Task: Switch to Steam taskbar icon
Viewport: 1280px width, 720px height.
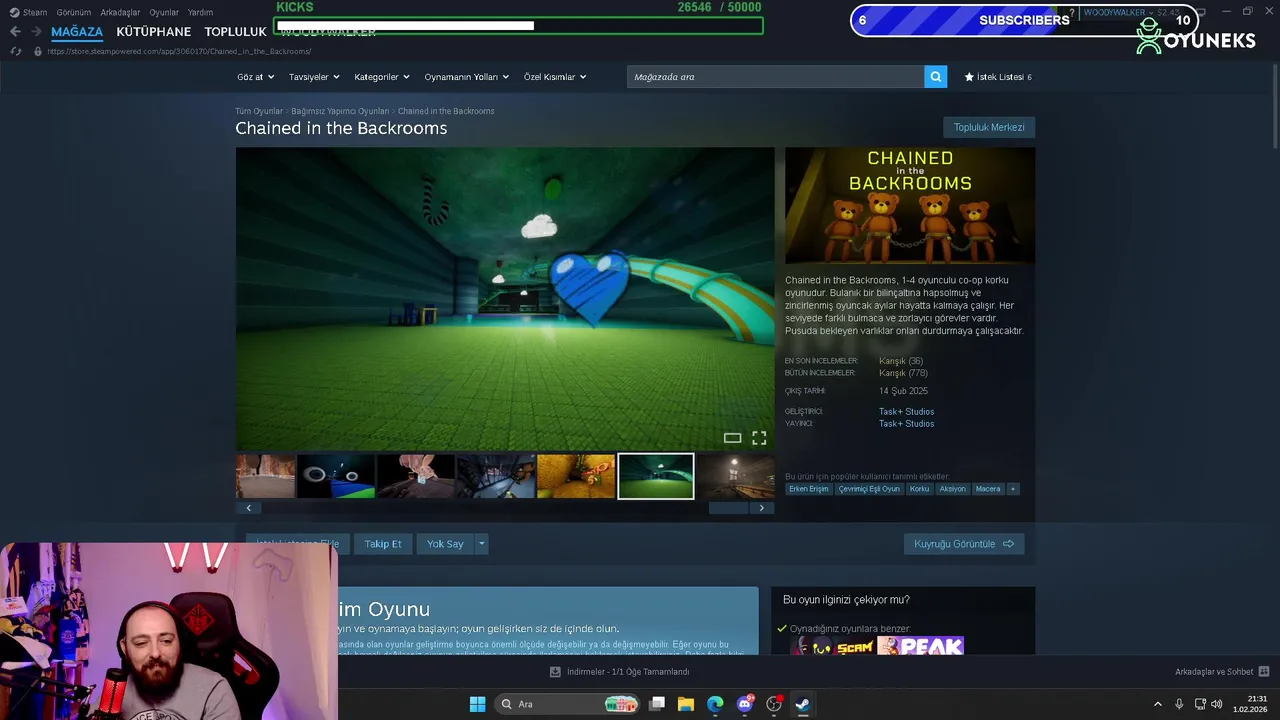Action: 802,704
